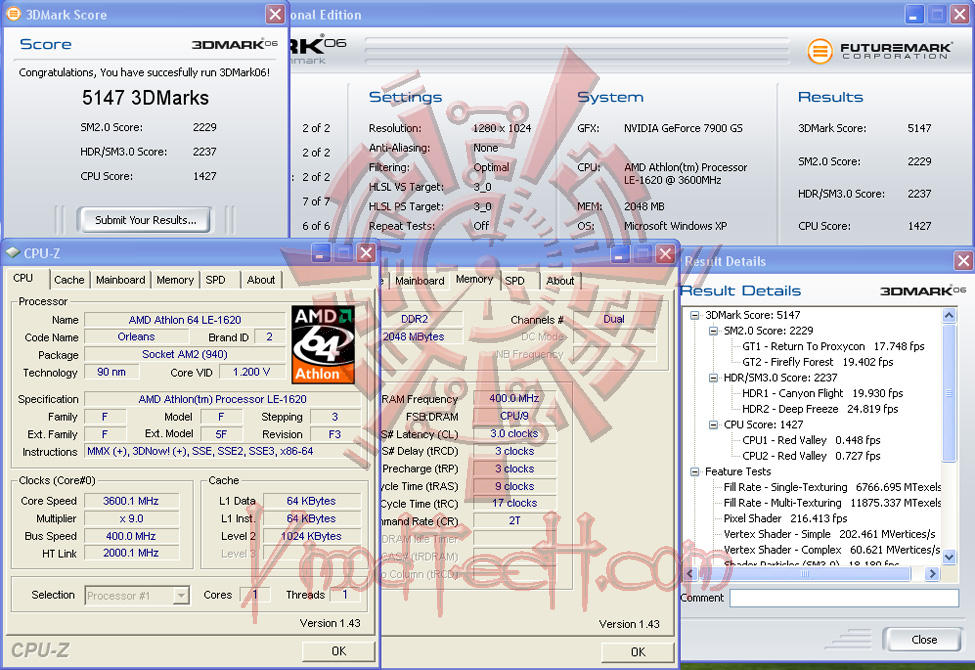Select Vertex Shader - Complex row

[832, 550]
